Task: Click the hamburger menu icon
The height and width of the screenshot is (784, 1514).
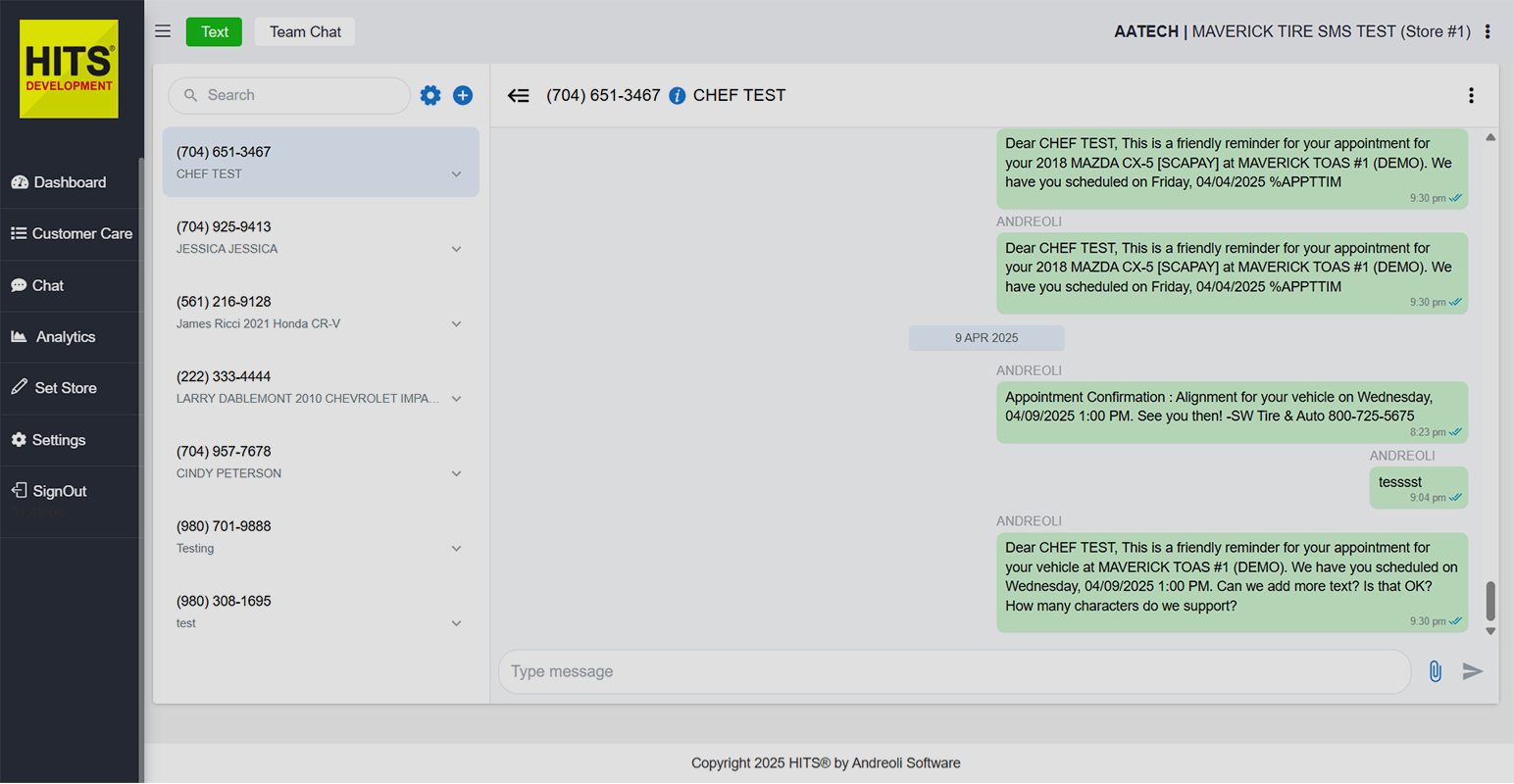Action: point(163,31)
